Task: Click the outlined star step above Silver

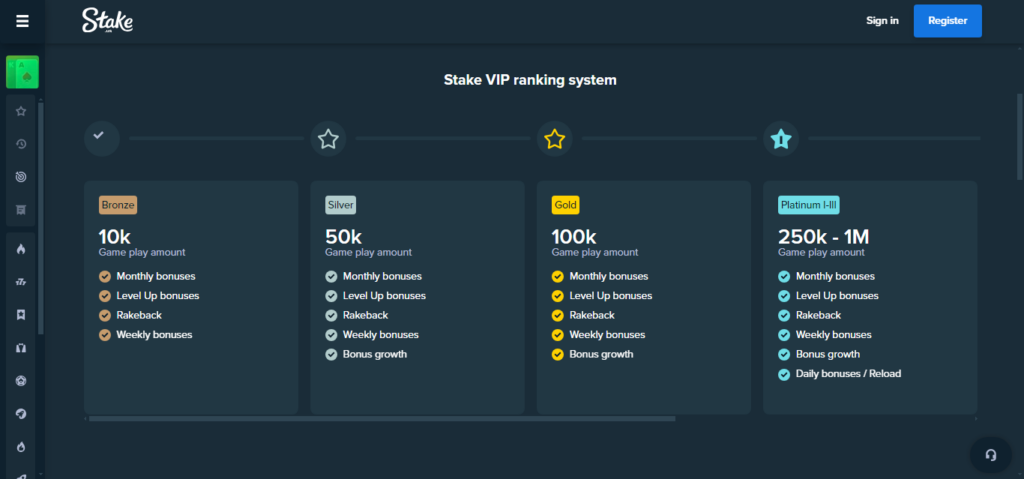Action: coord(328,139)
